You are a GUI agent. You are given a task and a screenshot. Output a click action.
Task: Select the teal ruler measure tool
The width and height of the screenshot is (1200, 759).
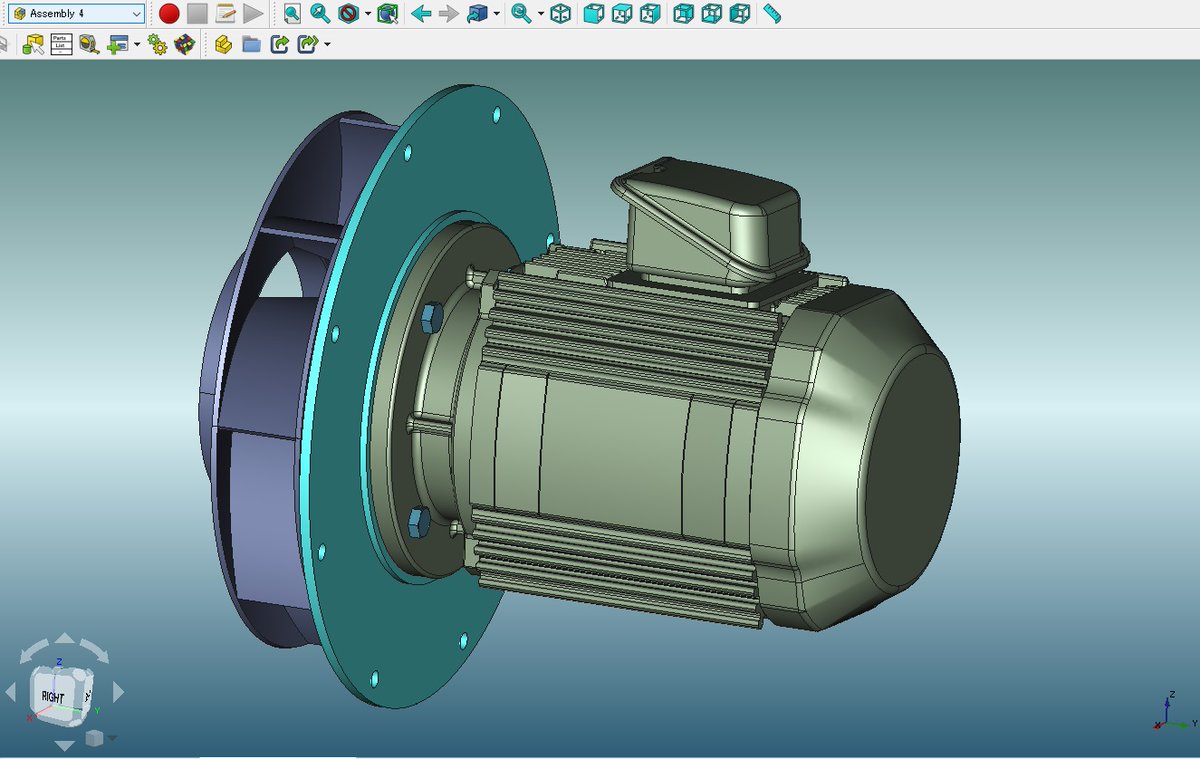772,14
